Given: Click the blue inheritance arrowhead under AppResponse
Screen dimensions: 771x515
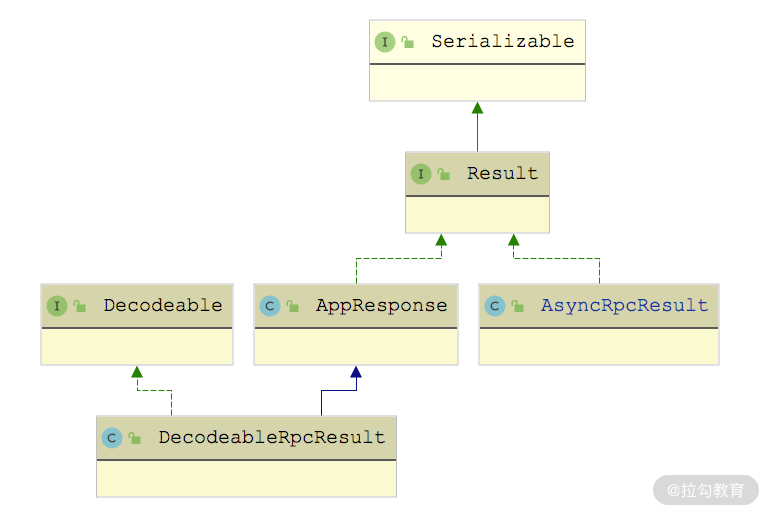Looking at the screenshot, I should click(x=356, y=372).
